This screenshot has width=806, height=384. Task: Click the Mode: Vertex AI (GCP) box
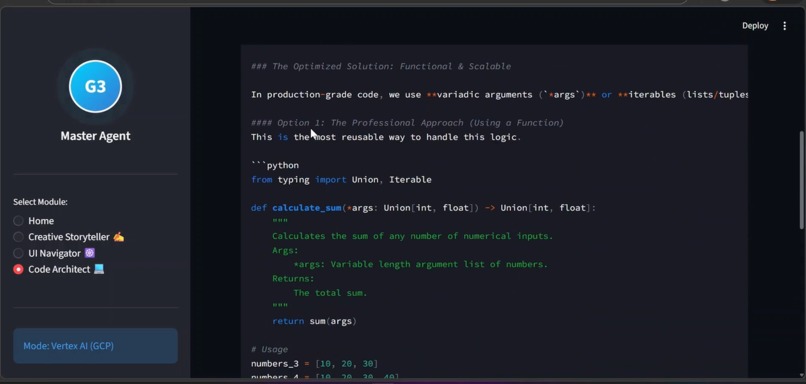[x=96, y=346]
